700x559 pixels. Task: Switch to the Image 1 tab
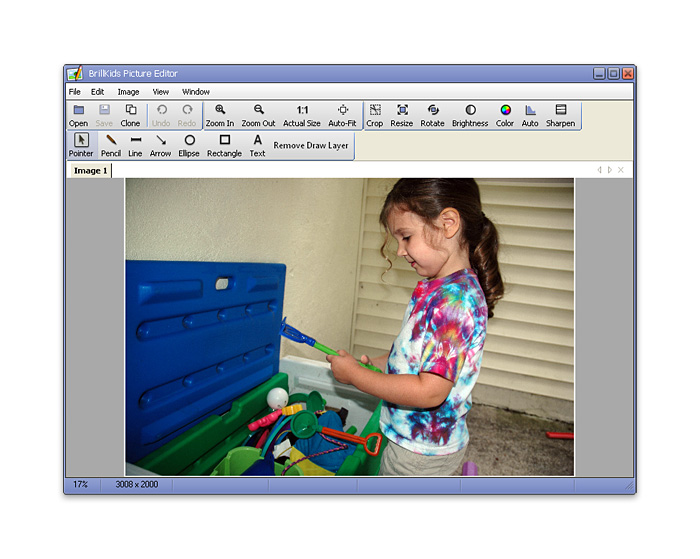pos(90,171)
